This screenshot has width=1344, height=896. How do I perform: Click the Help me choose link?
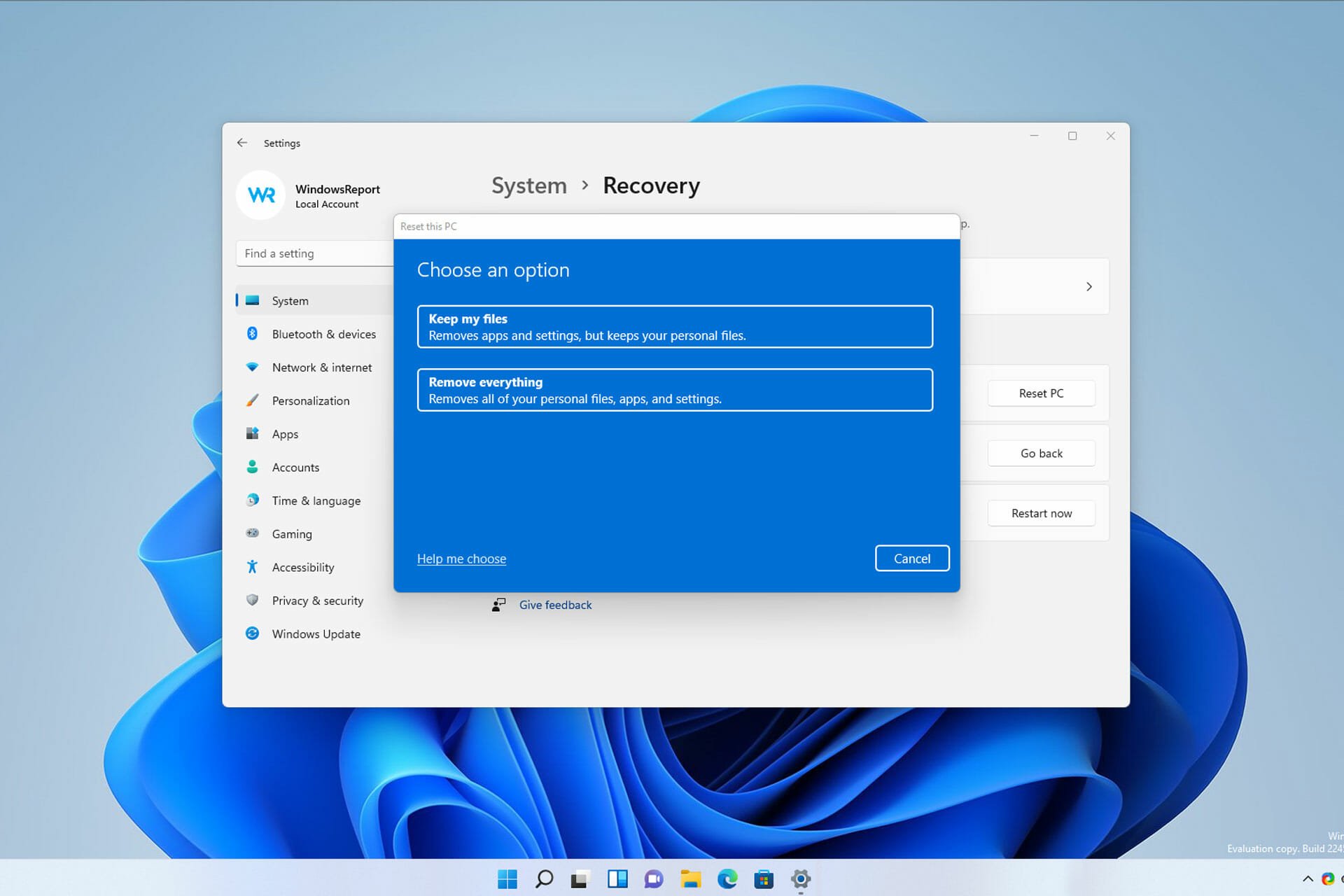(x=461, y=558)
